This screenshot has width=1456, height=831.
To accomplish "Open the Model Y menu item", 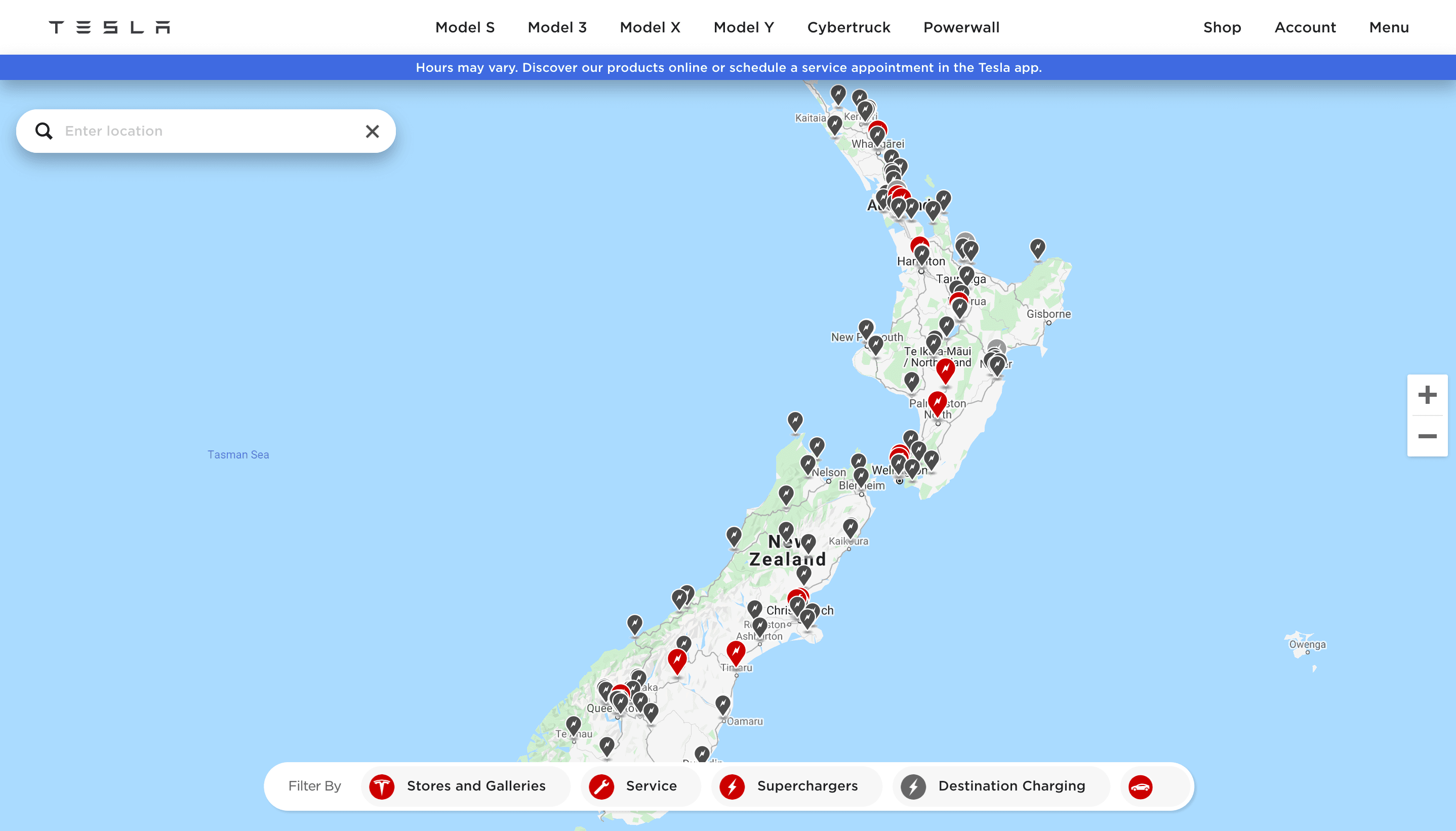I will [x=744, y=27].
